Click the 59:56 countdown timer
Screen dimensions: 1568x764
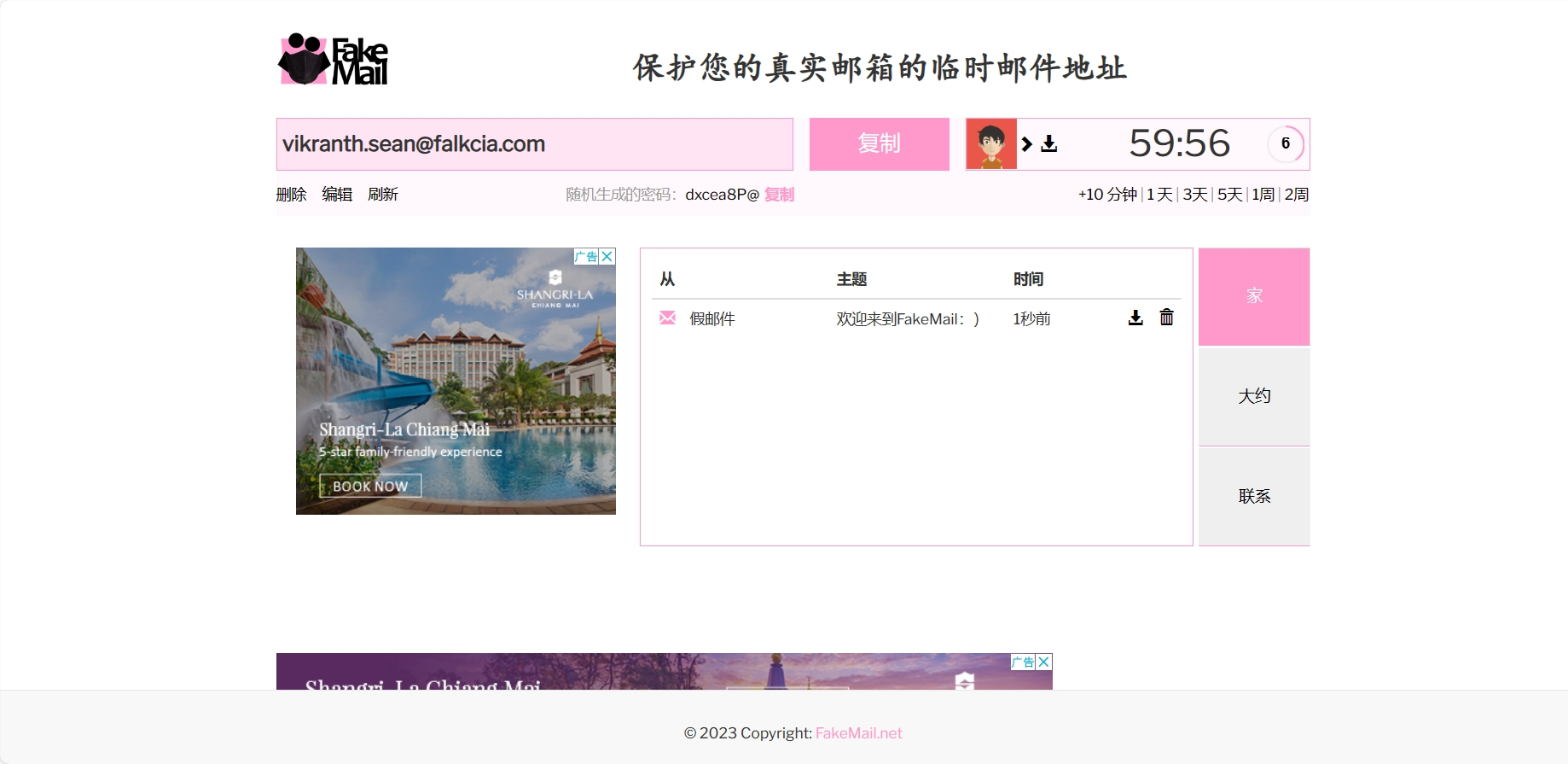pos(1180,143)
